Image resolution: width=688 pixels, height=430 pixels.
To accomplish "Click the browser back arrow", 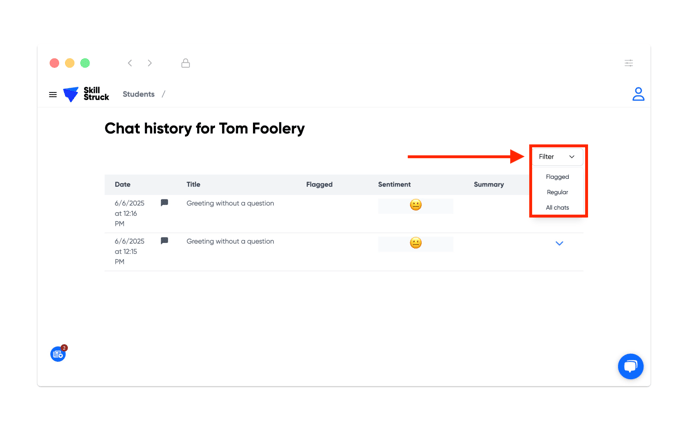I will [x=130, y=63].
